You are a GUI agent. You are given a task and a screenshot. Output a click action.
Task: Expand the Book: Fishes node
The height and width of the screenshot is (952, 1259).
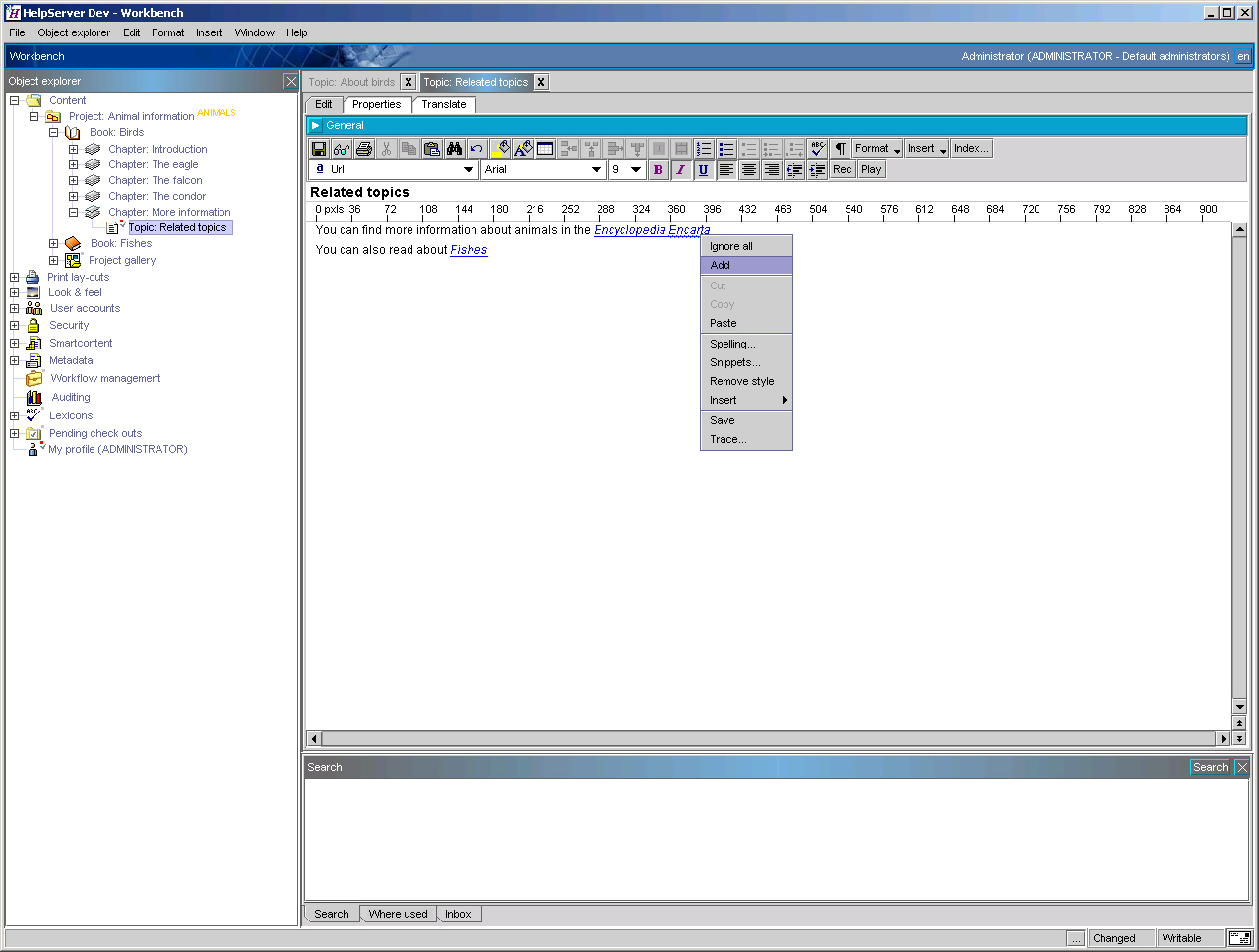tap(53, 243)
